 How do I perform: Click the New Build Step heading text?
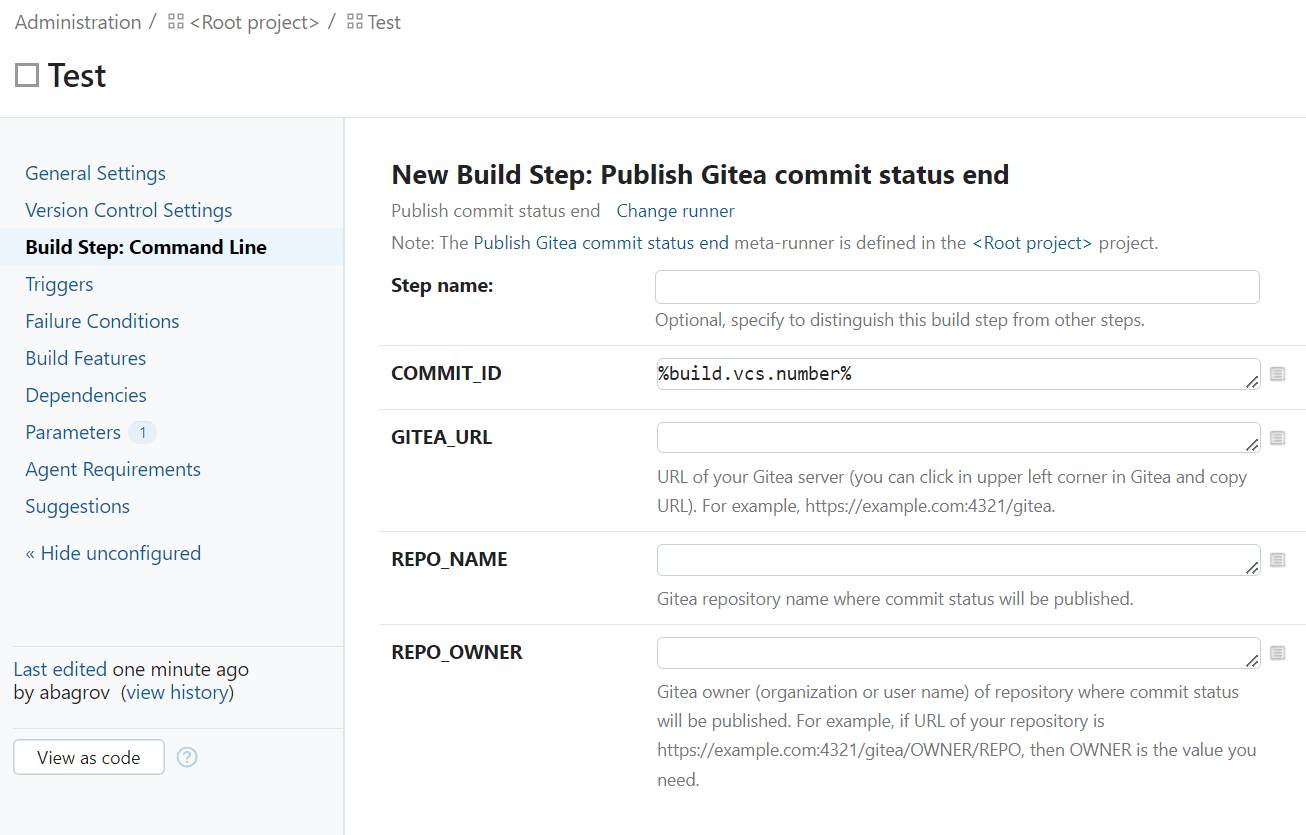point(700,175)
